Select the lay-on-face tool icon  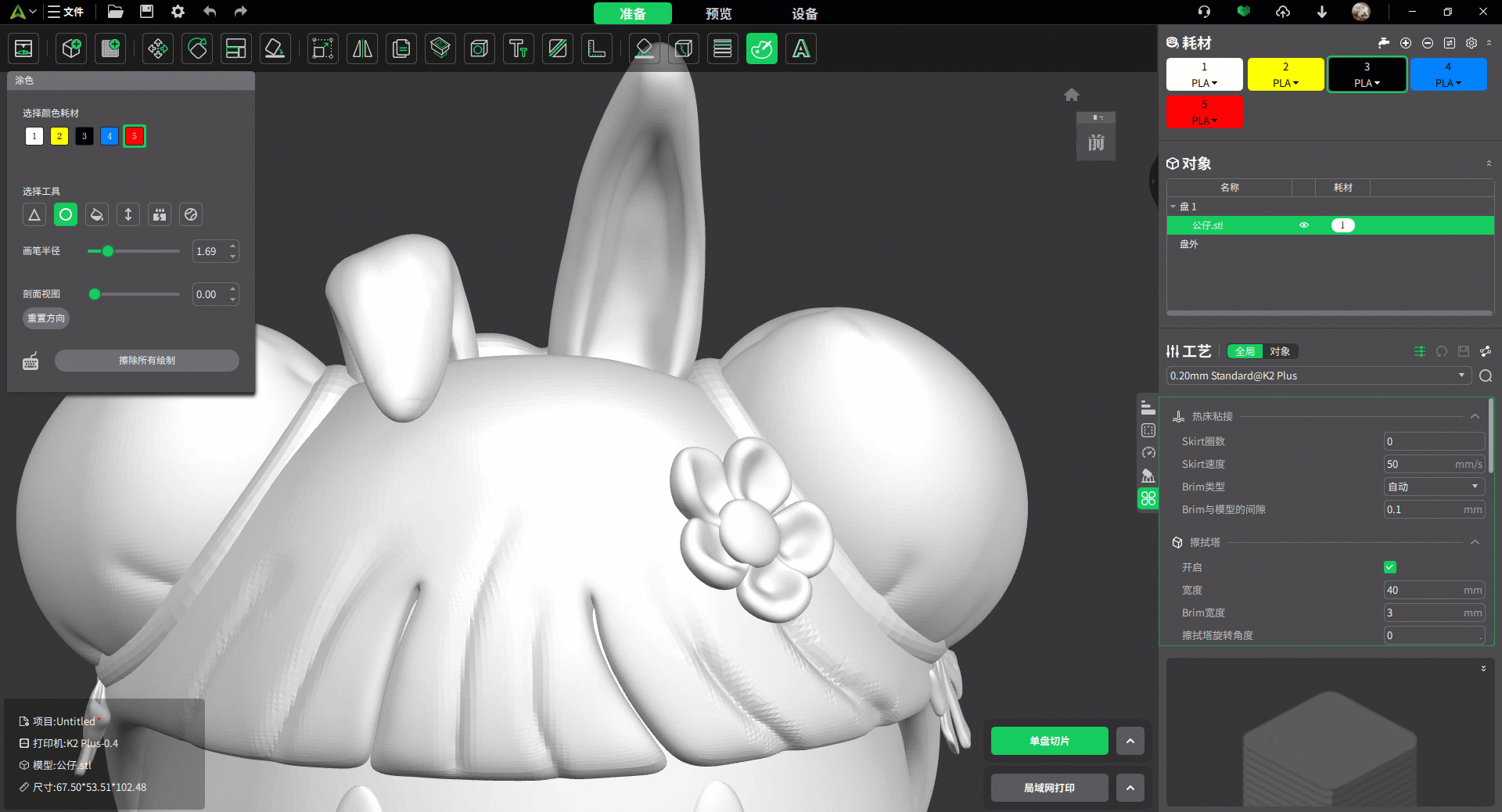coord(275,49)
